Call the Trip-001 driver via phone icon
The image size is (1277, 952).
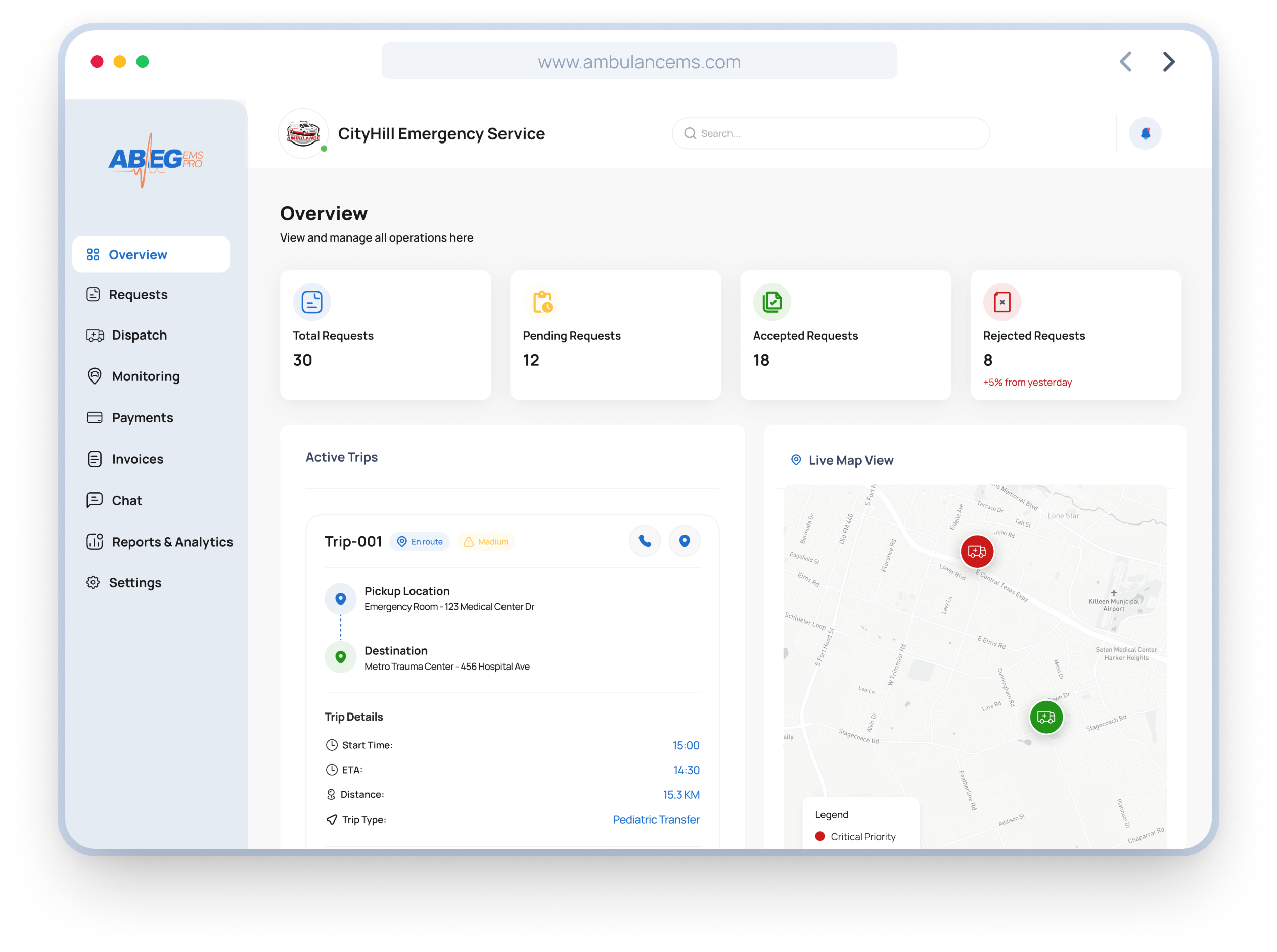645,541
